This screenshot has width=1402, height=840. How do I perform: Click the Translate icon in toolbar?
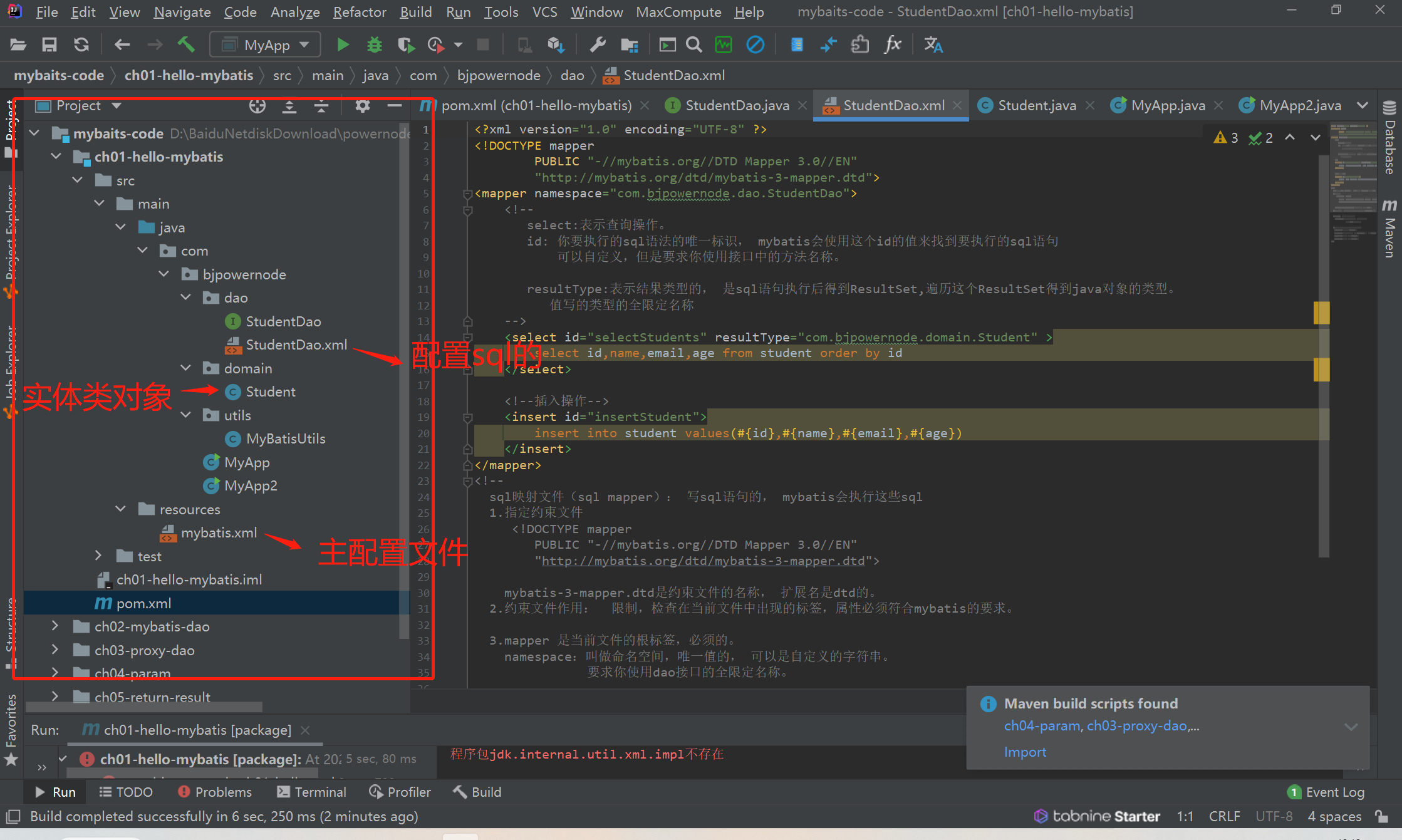pos(933,44)
